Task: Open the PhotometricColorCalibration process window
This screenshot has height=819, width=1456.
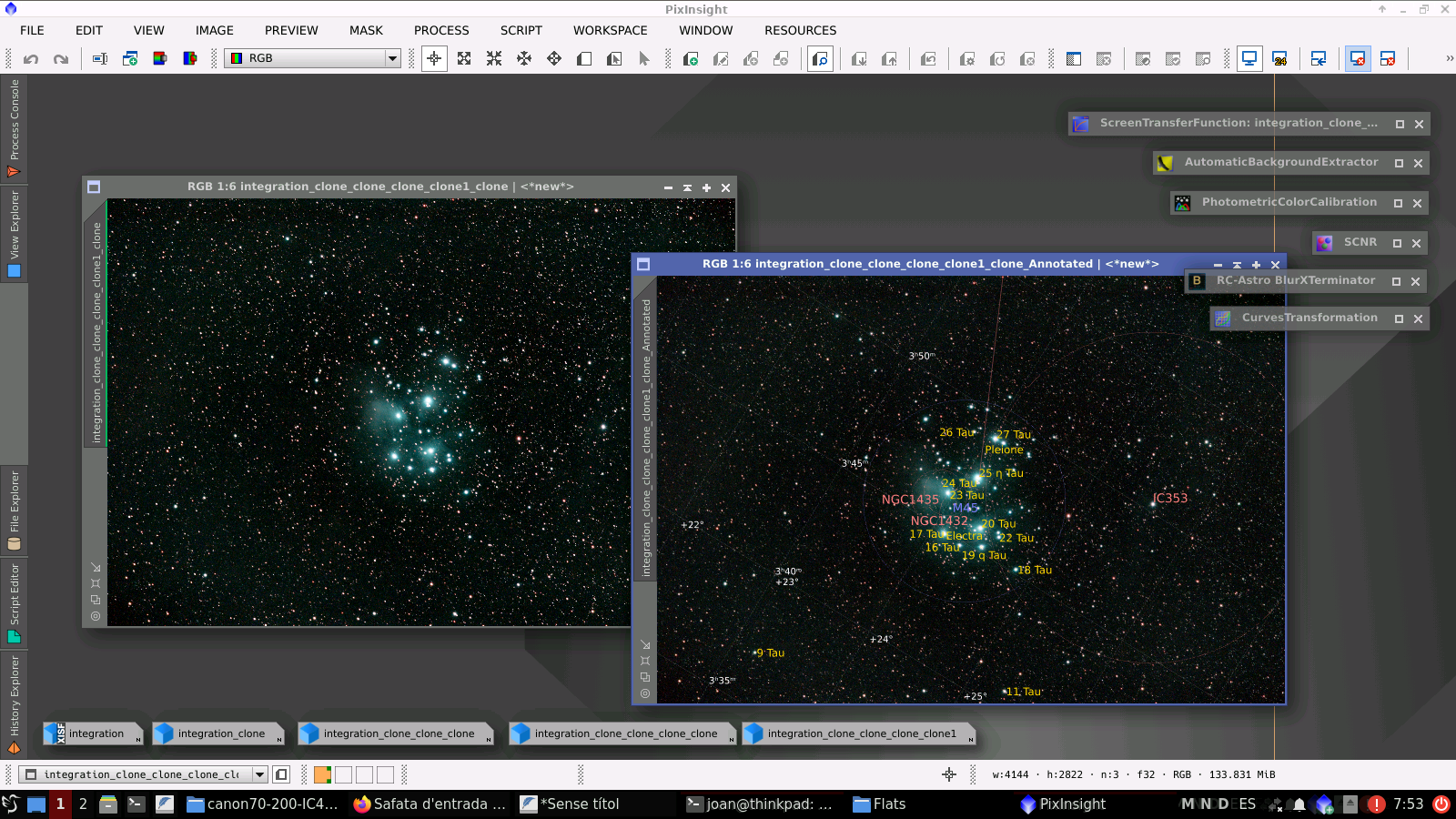Action: (1287, 202)
